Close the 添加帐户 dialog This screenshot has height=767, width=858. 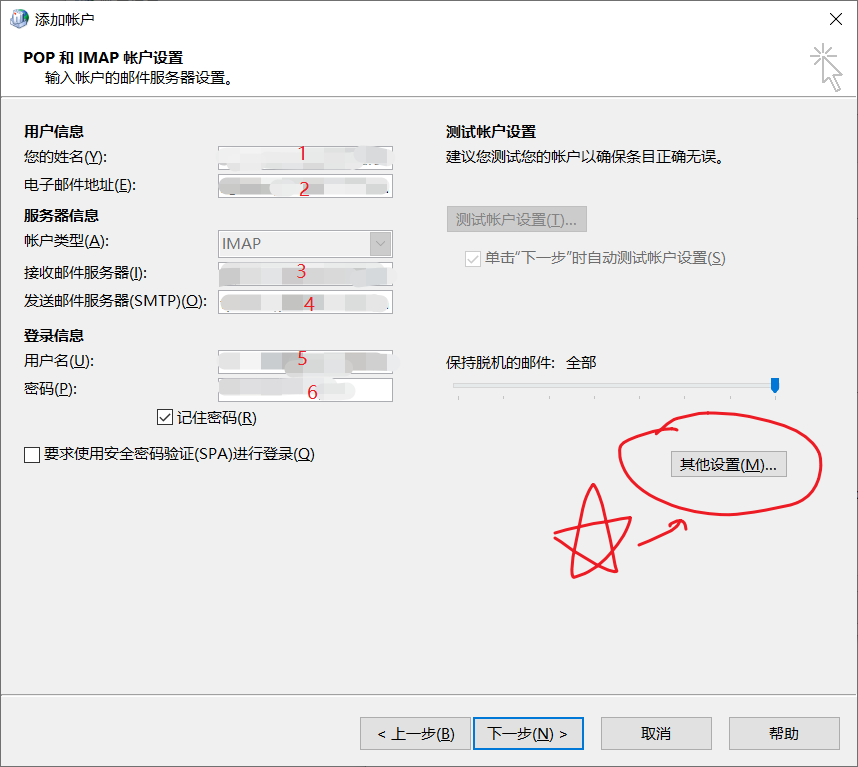pos(836,18)
